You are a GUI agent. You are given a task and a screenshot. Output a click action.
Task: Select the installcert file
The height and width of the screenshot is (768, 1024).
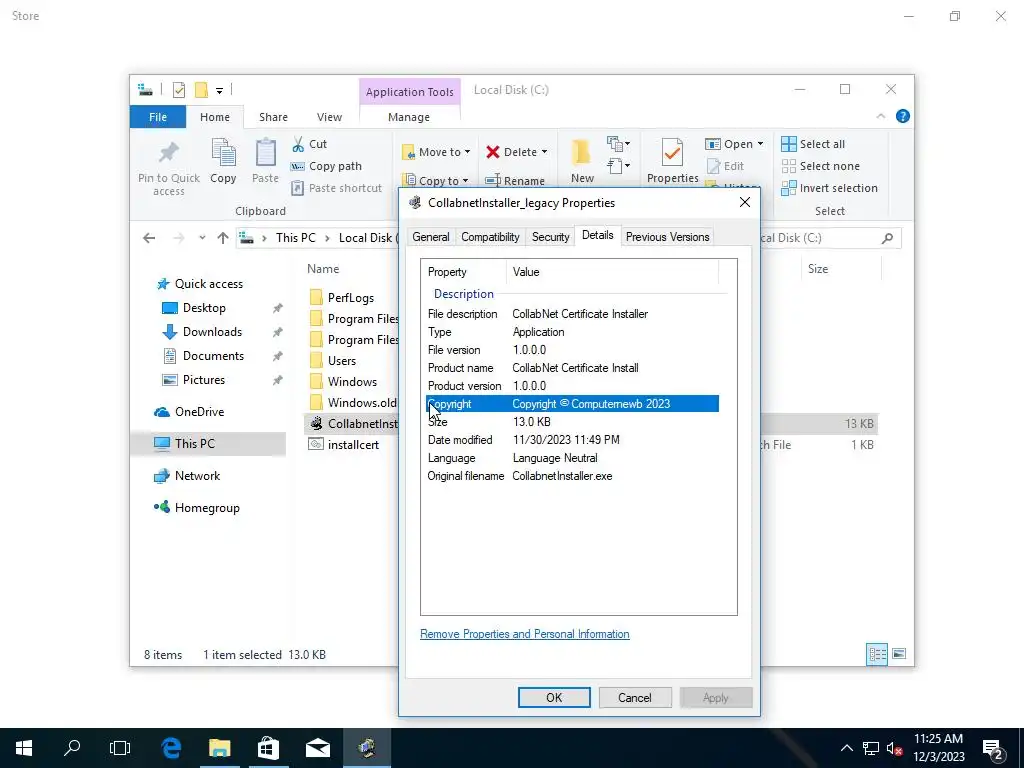click(x=353, y=445)
